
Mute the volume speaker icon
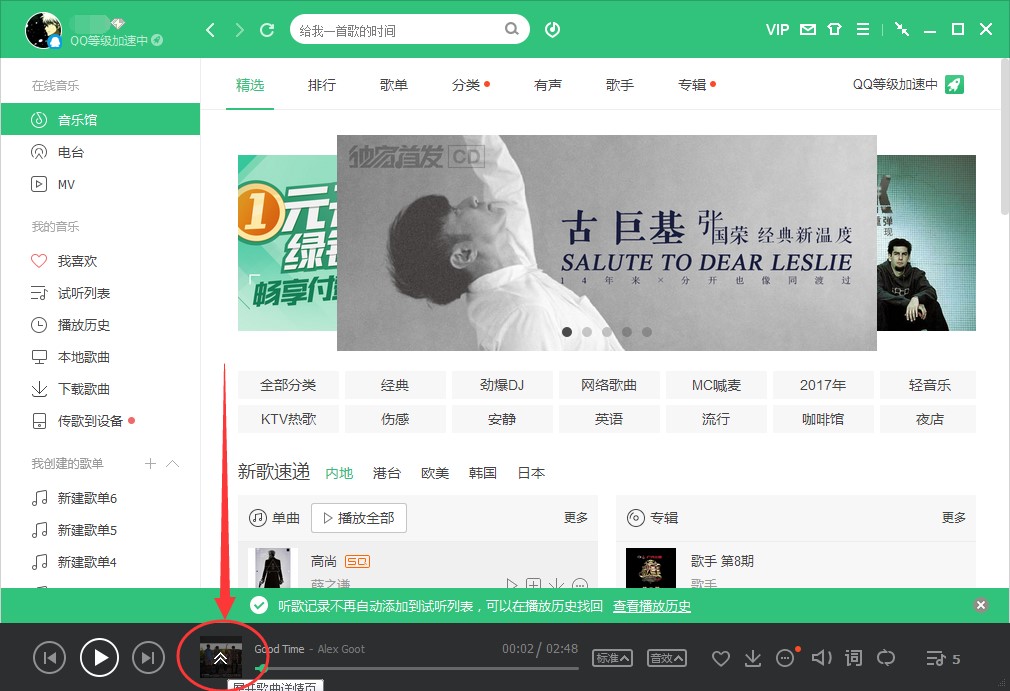click(821, 658)
